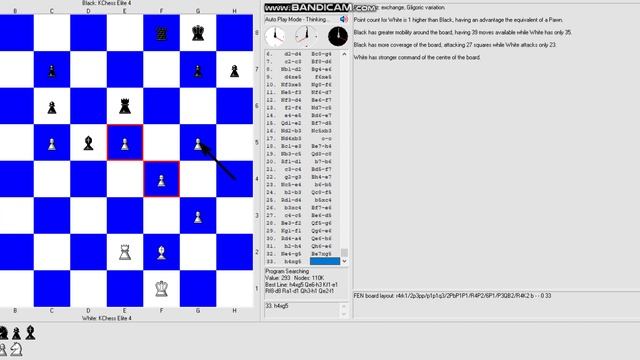Image resolution: width=640 pixels, height=360 pixels.
Task: Select the white pawn on g3
Action: pyautogui.click(x=198, y=217)
